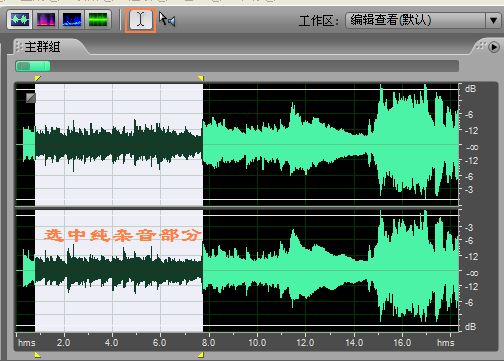Viewport: 504px width, 361px height.
Task: Click the green zoom navigation bar handle
Action: click(33, 66)
